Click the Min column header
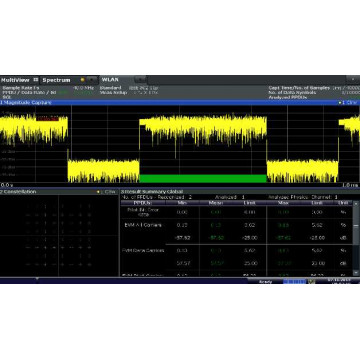Image resolution: width=360 pixels, height=360 pixels. click(182, 203)
